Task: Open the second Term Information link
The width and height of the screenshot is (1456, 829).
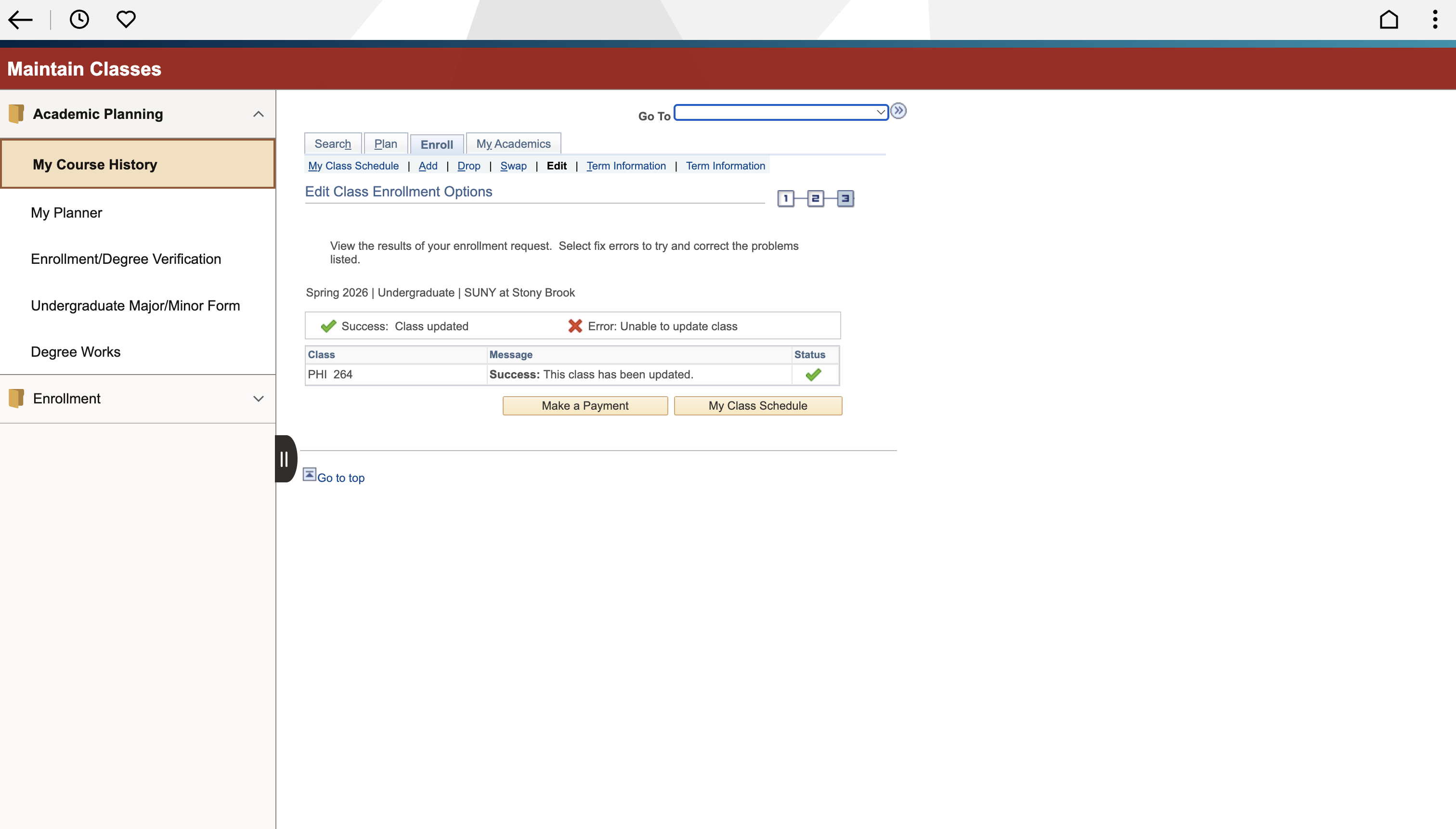Action: pyautogui.click(x=726, y=166)
